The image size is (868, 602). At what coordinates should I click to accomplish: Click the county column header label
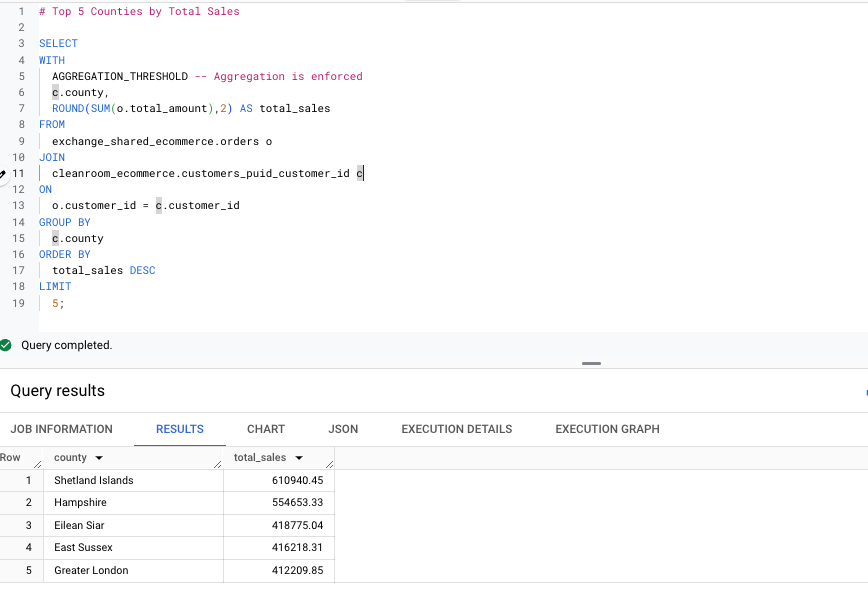pyautogui.click(x=70, y=457)
